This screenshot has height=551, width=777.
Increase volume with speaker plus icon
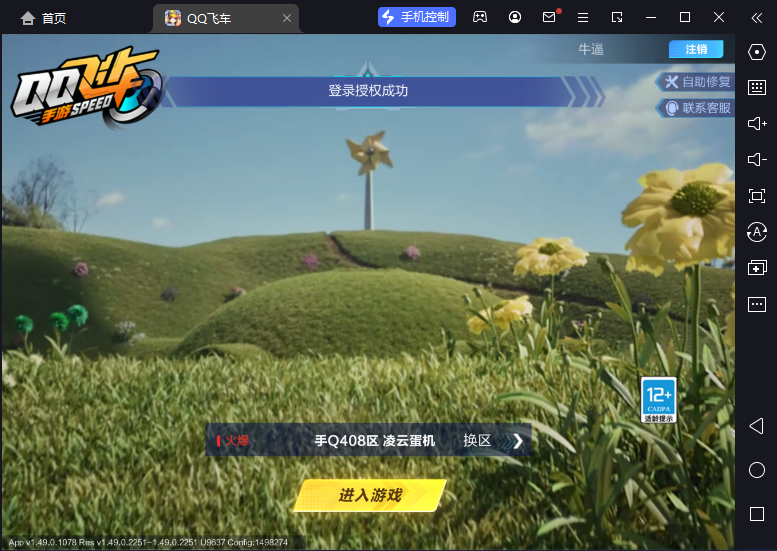point(757,123)
